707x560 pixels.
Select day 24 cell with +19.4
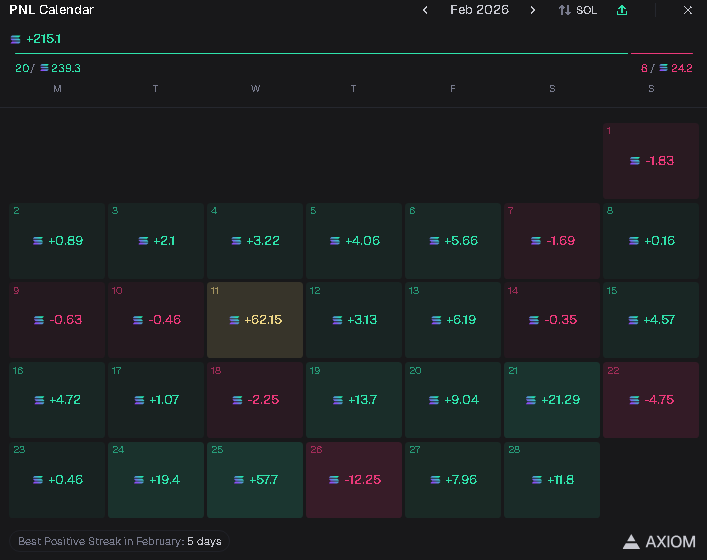[x=156, y=480]
